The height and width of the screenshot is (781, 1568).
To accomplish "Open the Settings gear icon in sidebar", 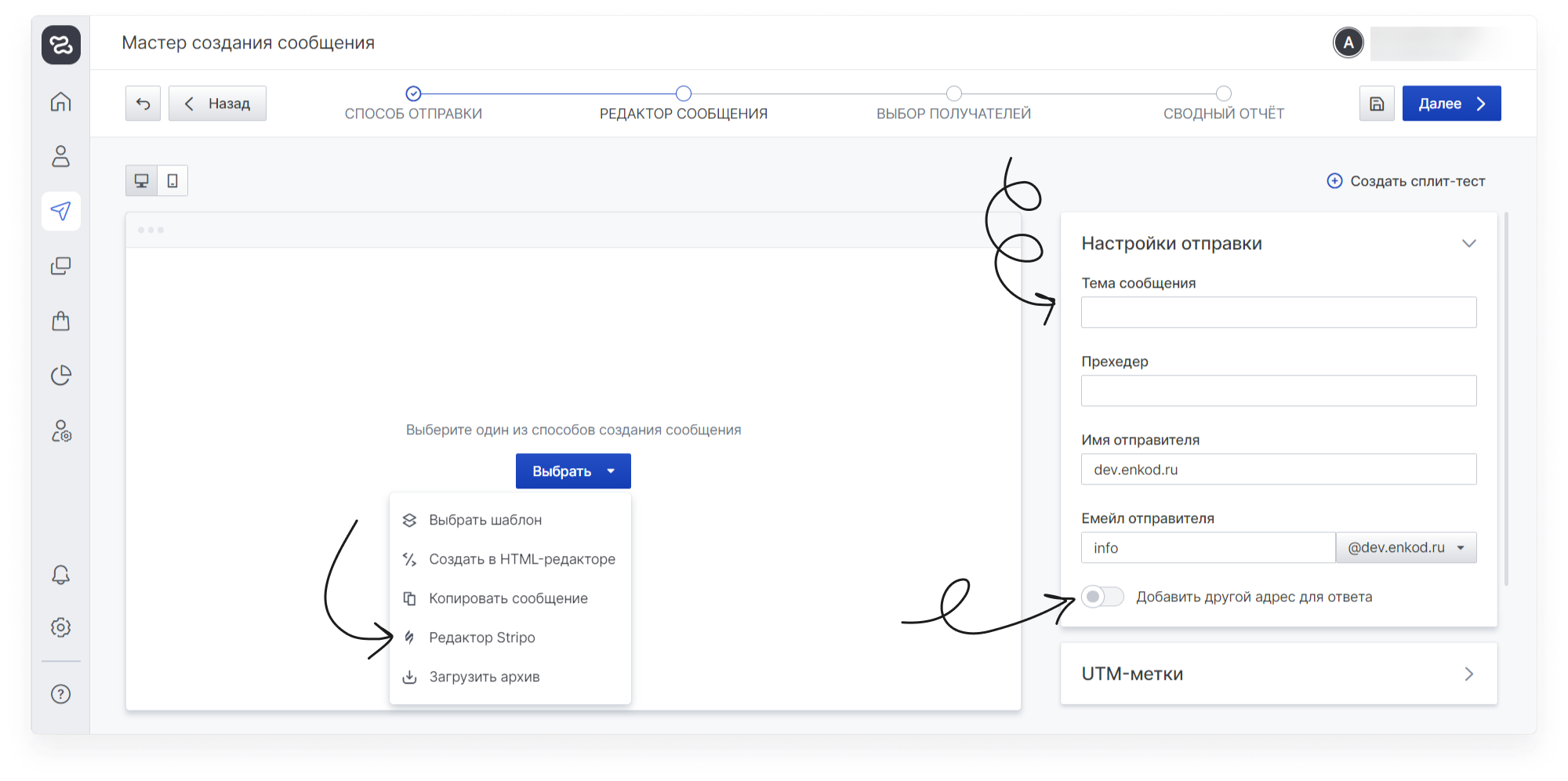I will 61,627.
